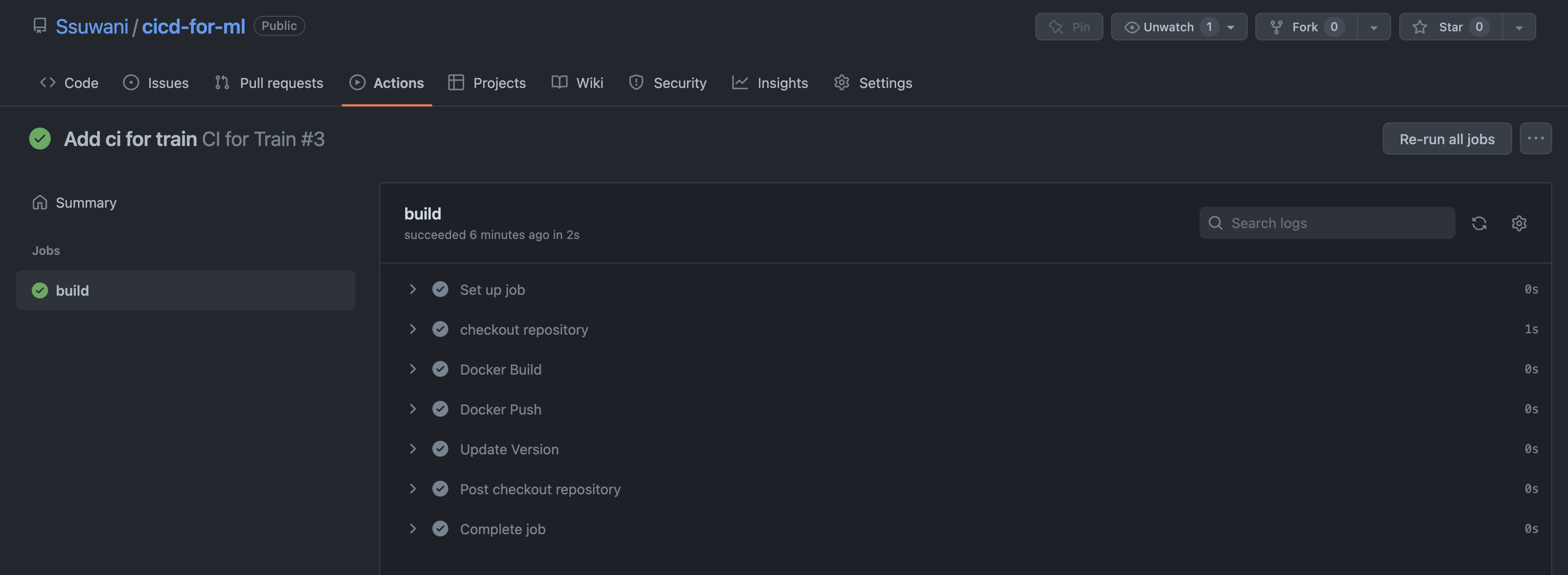Click the green success icon beside run title
1568x575 pixels.
pos(40,139)
